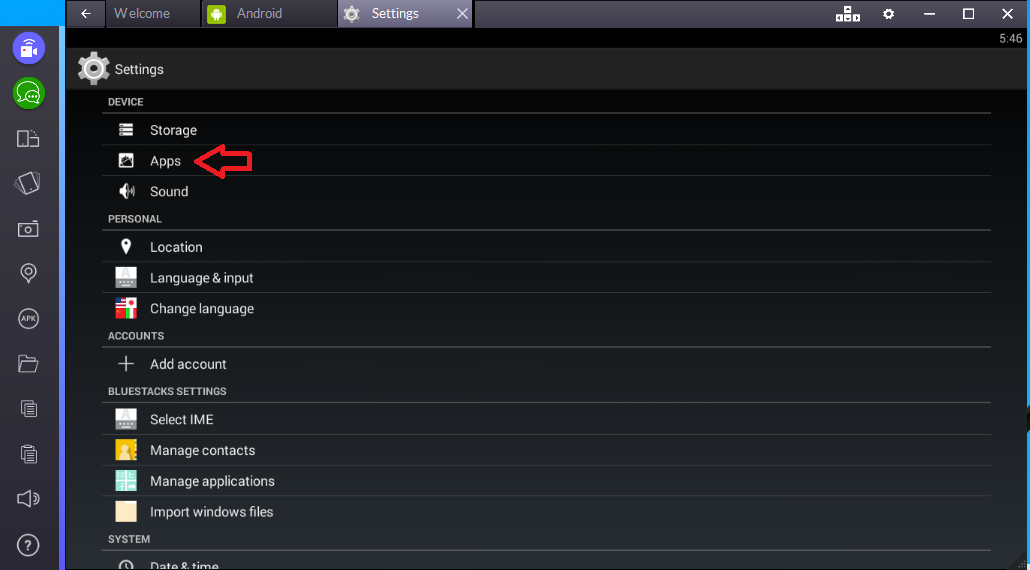
Task: Open the set location pin icon
Action: 28,273
